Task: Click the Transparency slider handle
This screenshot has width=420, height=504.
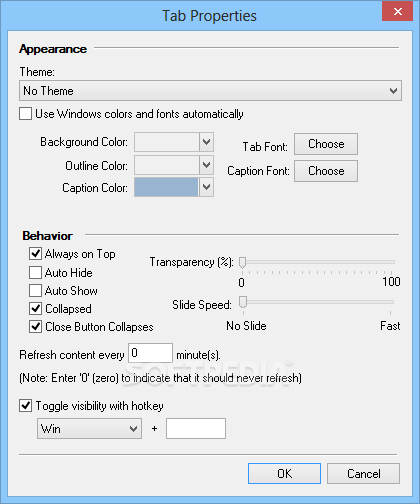Action: coord(243,263)
